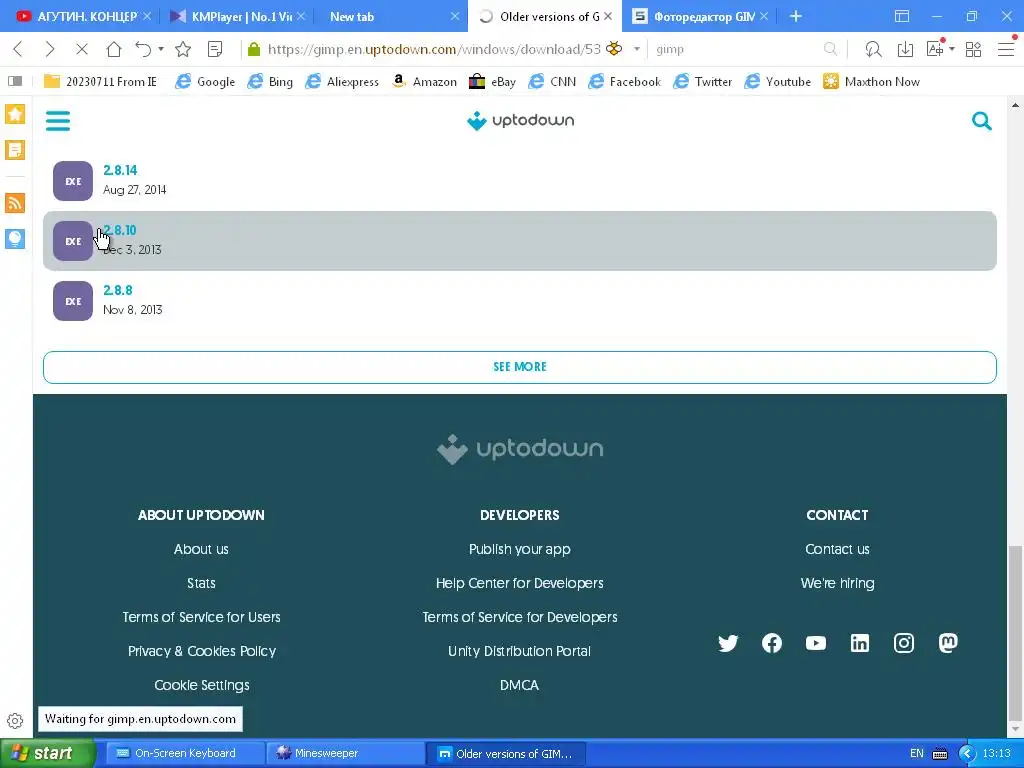
Task: Visit Uptodown's Twitter page in footer
Action: point(728,643)
